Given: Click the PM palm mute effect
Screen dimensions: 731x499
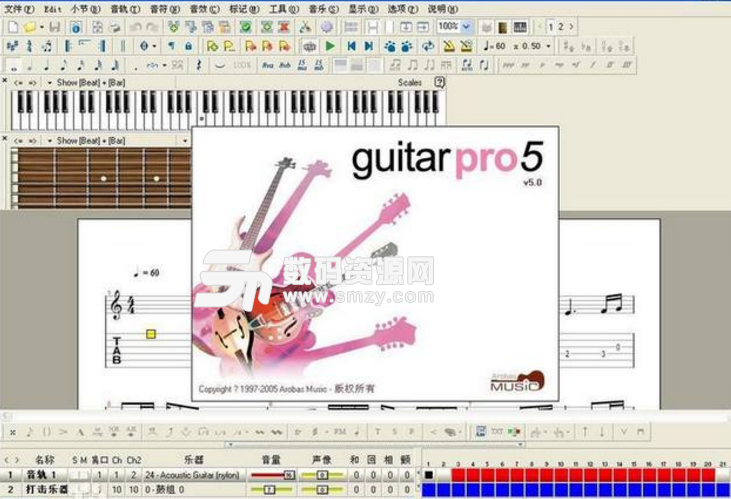Looking at the screenshot, I should click(340, 432).
